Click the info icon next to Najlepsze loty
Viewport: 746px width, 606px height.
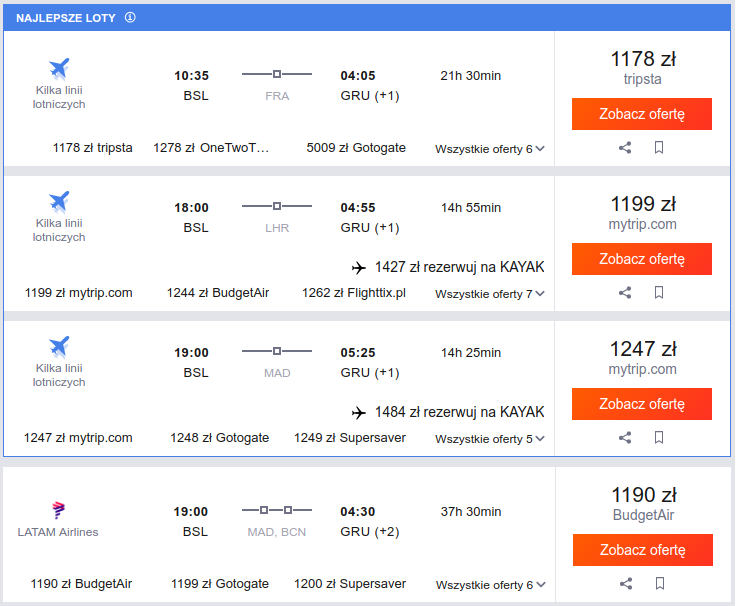point(130,18)
